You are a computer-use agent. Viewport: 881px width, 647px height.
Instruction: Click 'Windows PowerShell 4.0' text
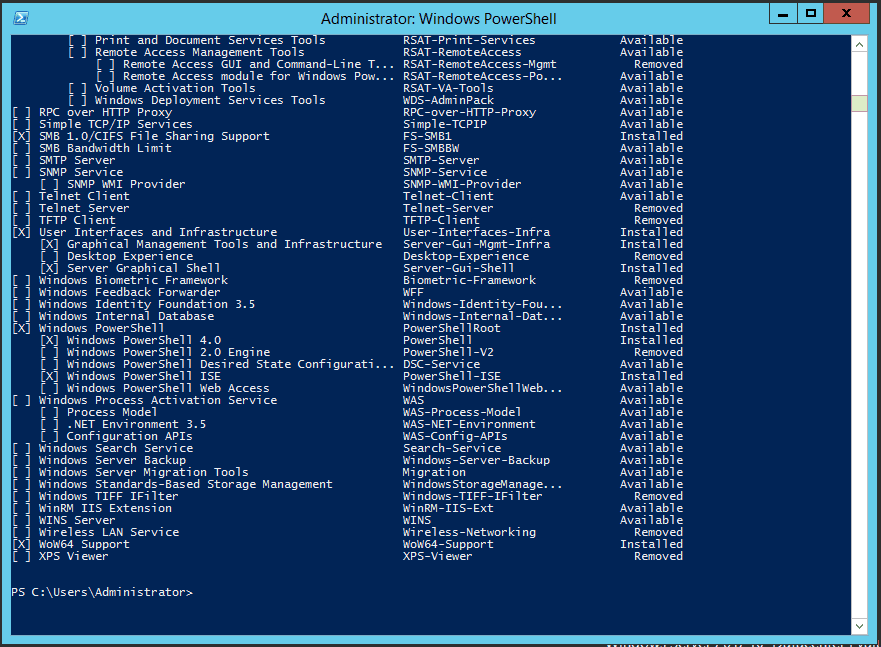tap(143, 340)
